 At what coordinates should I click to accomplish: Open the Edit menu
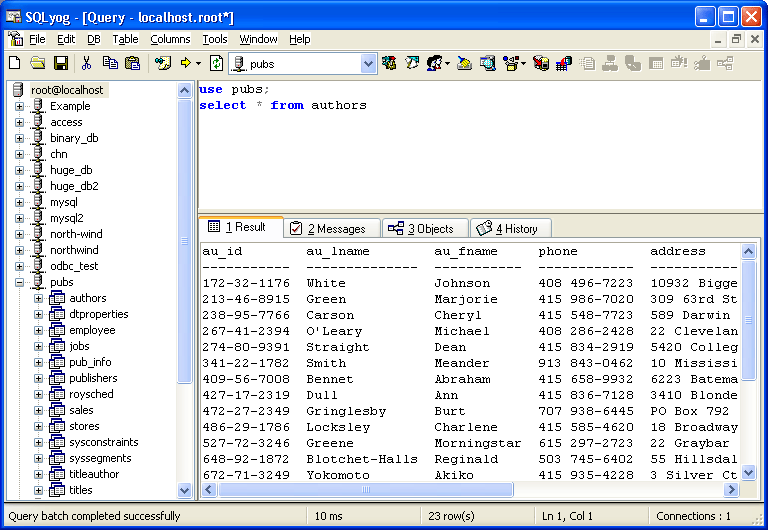coord(66,39)
